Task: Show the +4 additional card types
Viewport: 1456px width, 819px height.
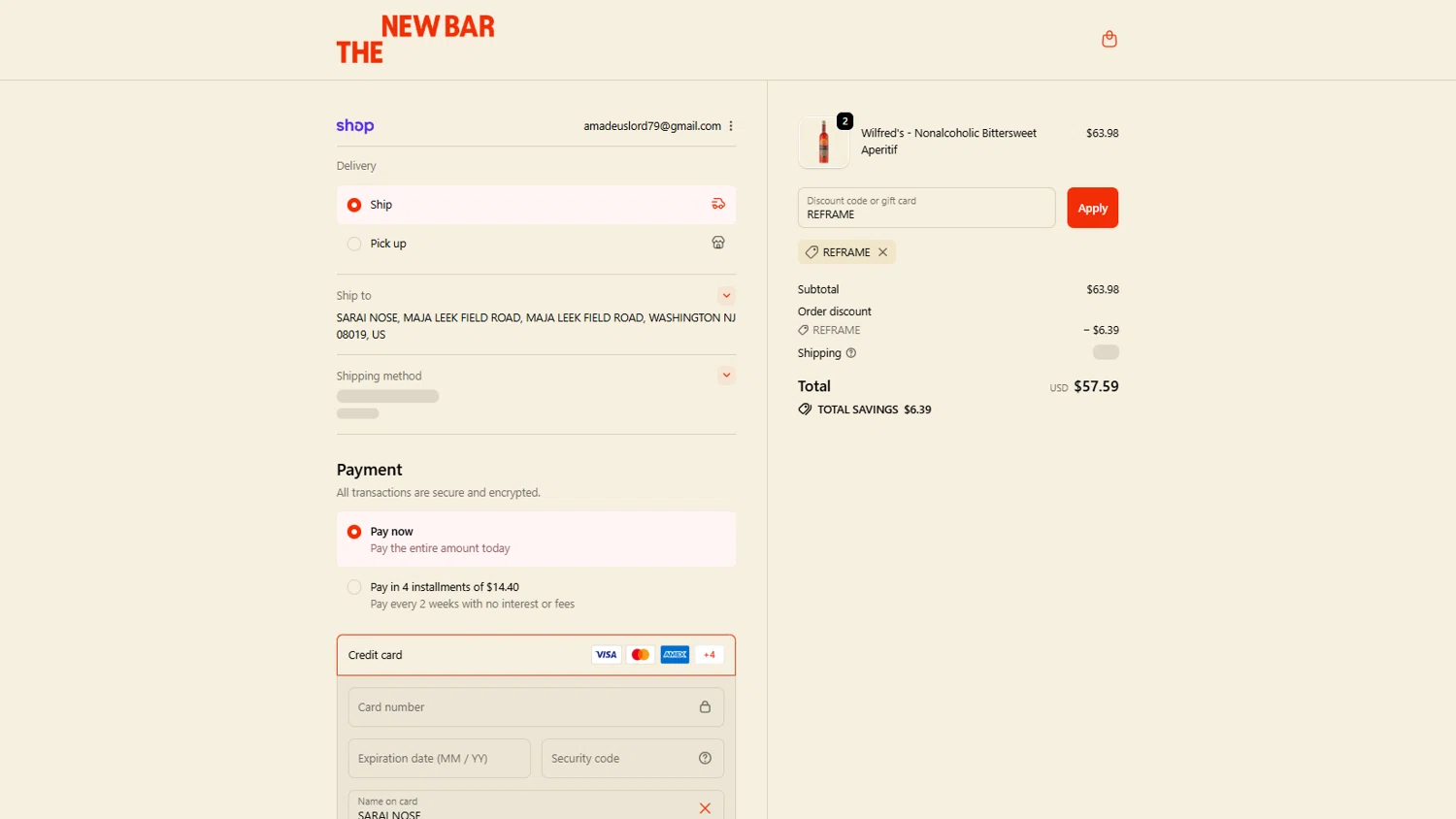Action: tap(710, 655)
